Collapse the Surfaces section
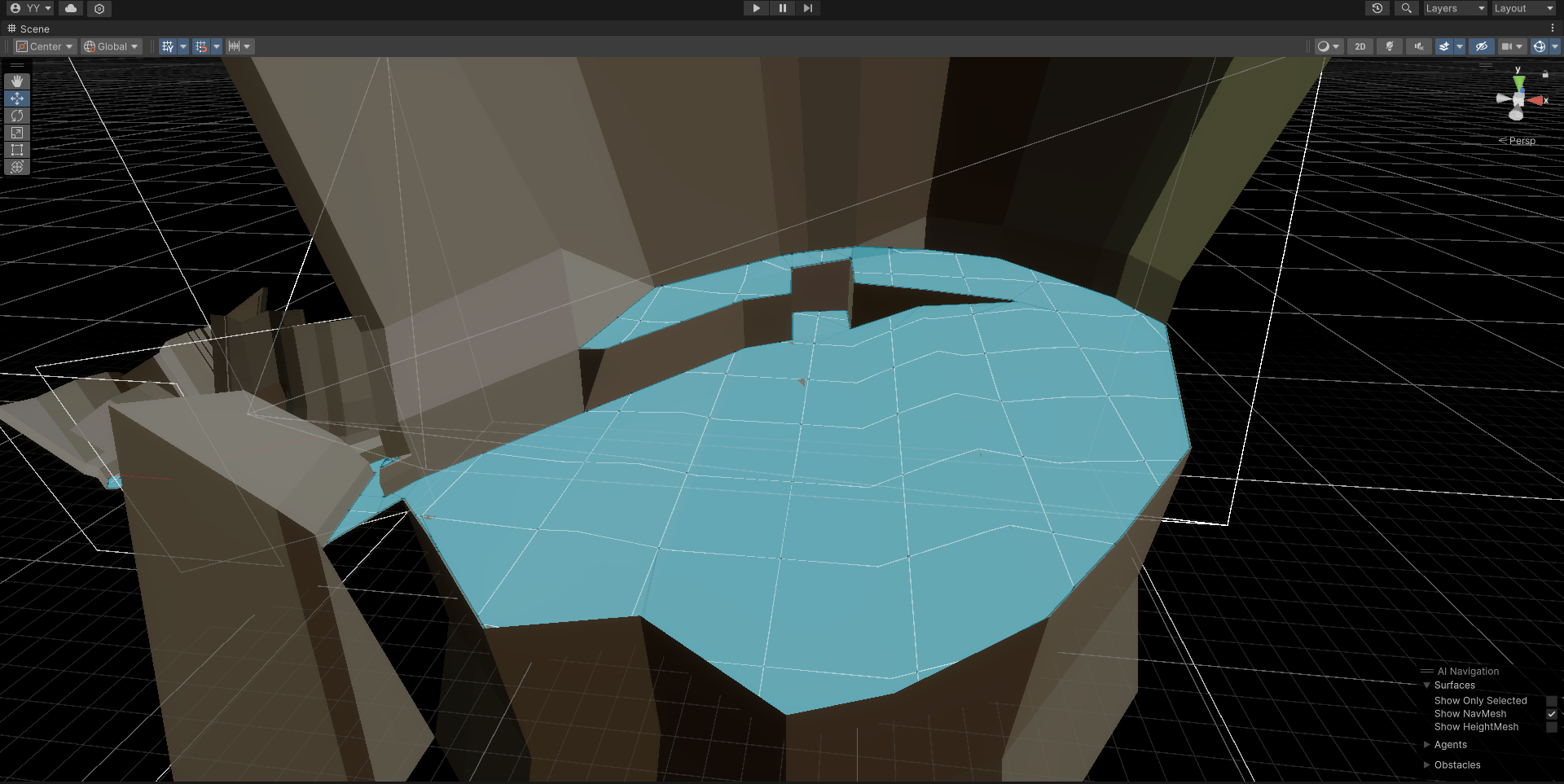1564x784 pixels. point(1427,685)
